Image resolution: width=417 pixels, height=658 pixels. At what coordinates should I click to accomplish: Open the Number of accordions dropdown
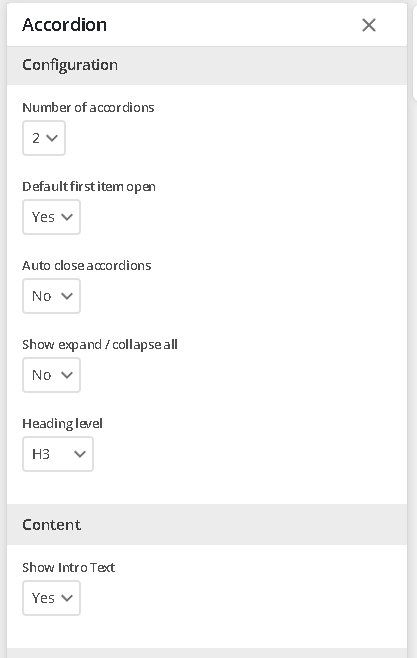[44, 138]
